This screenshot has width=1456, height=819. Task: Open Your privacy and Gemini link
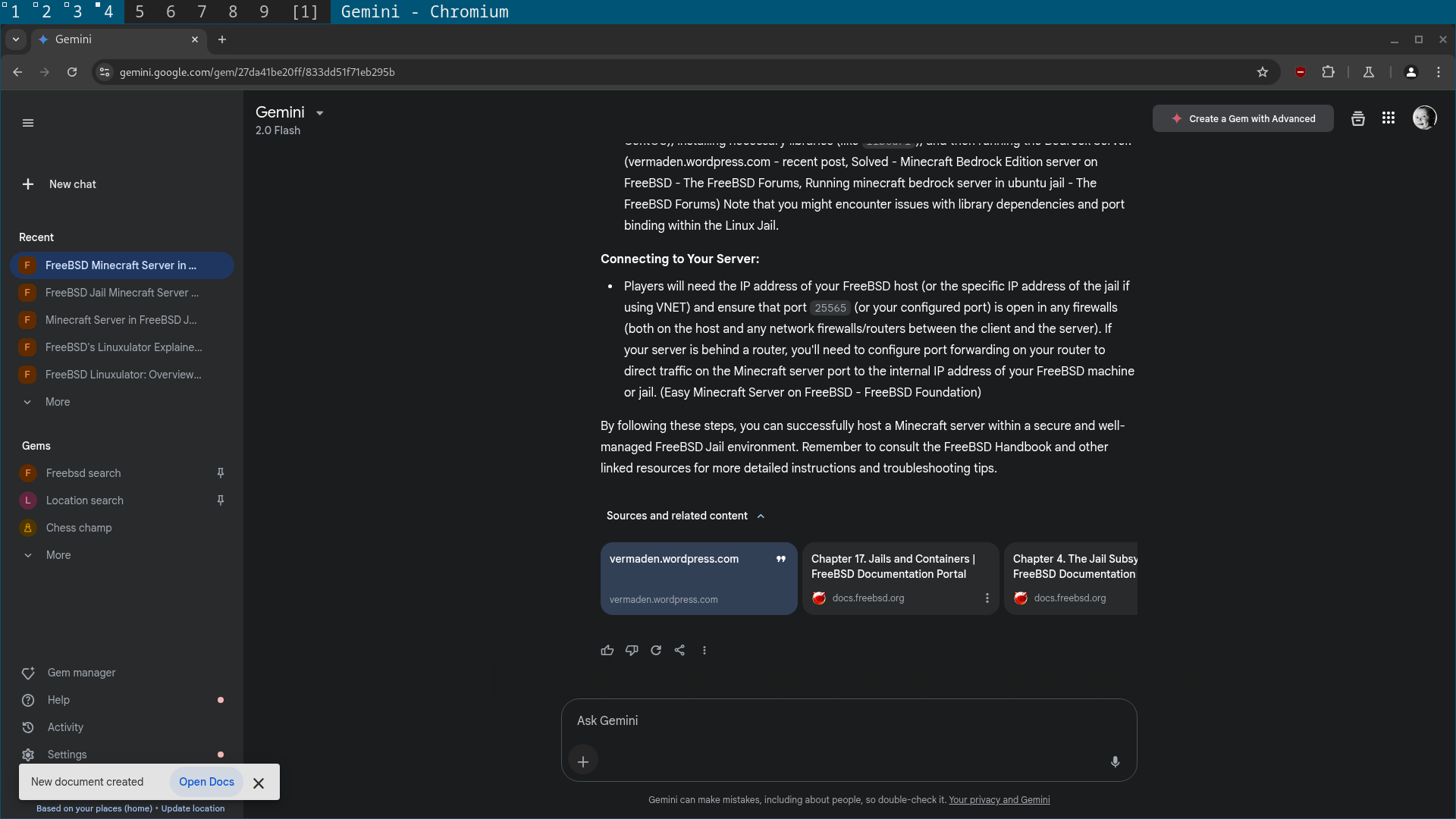coord(999,800)
